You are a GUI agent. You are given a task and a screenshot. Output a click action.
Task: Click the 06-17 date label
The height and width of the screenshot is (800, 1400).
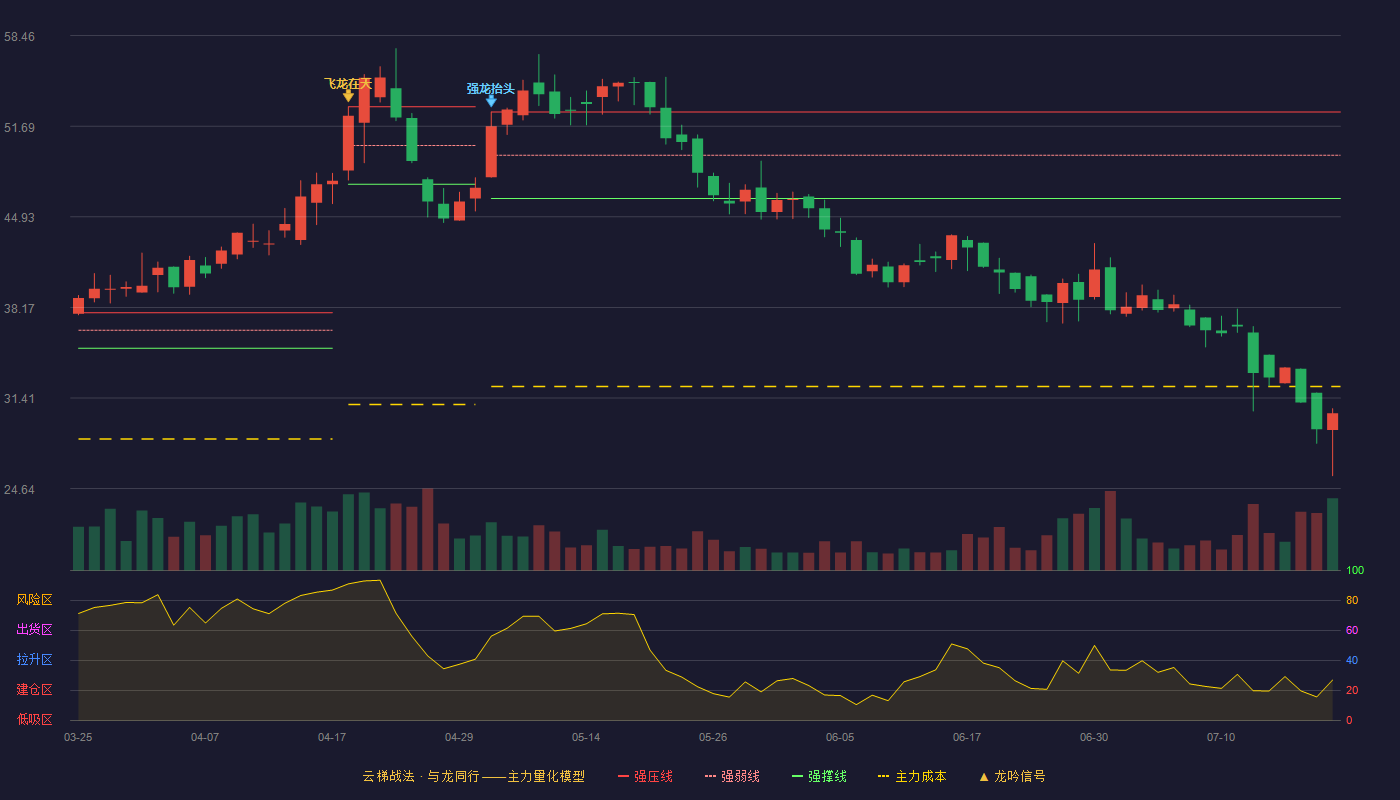(x=967, y=737)
